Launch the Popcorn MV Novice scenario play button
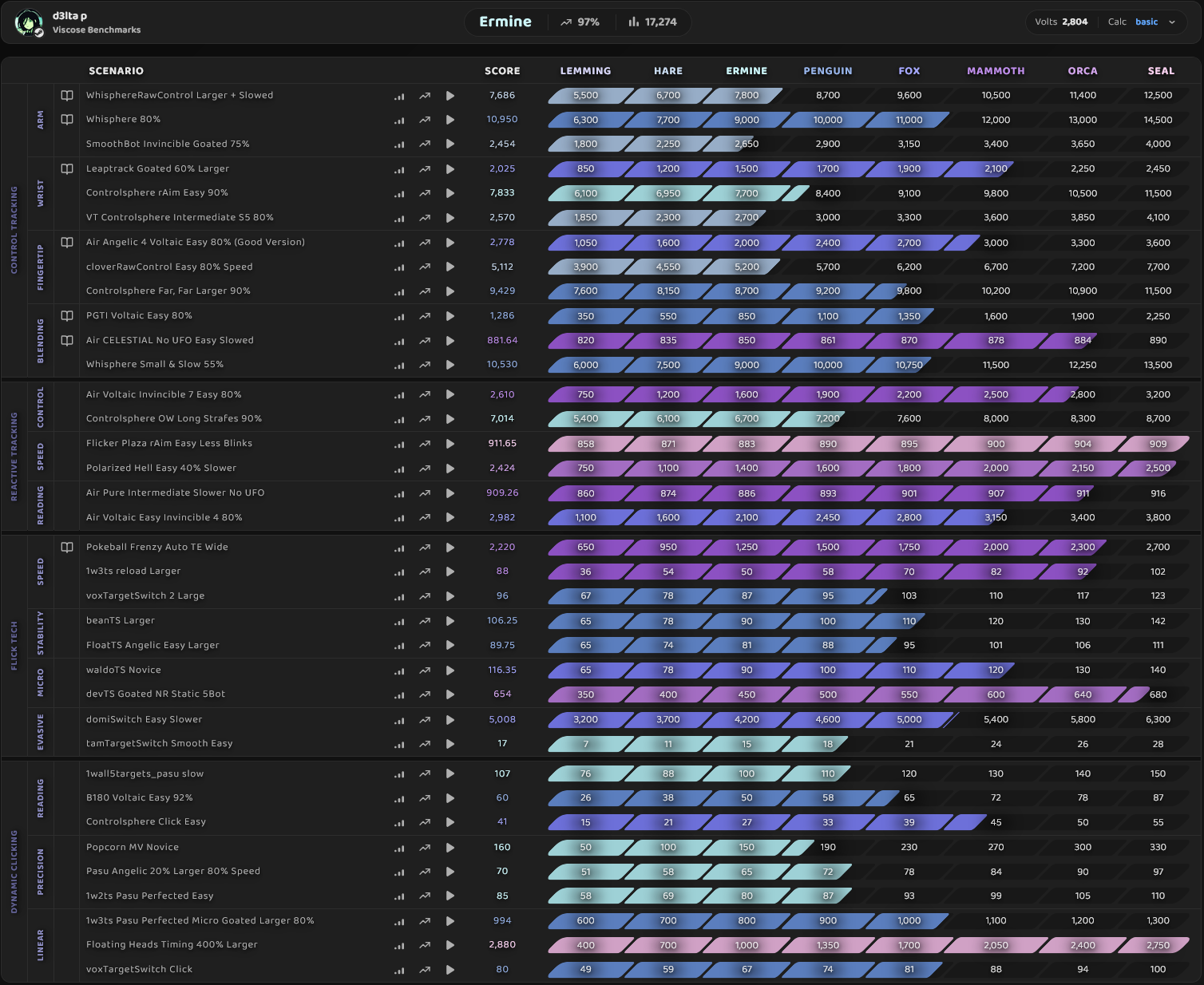Image resolution: width=1204 pixels, height=985 pixels. coord(450,848)
